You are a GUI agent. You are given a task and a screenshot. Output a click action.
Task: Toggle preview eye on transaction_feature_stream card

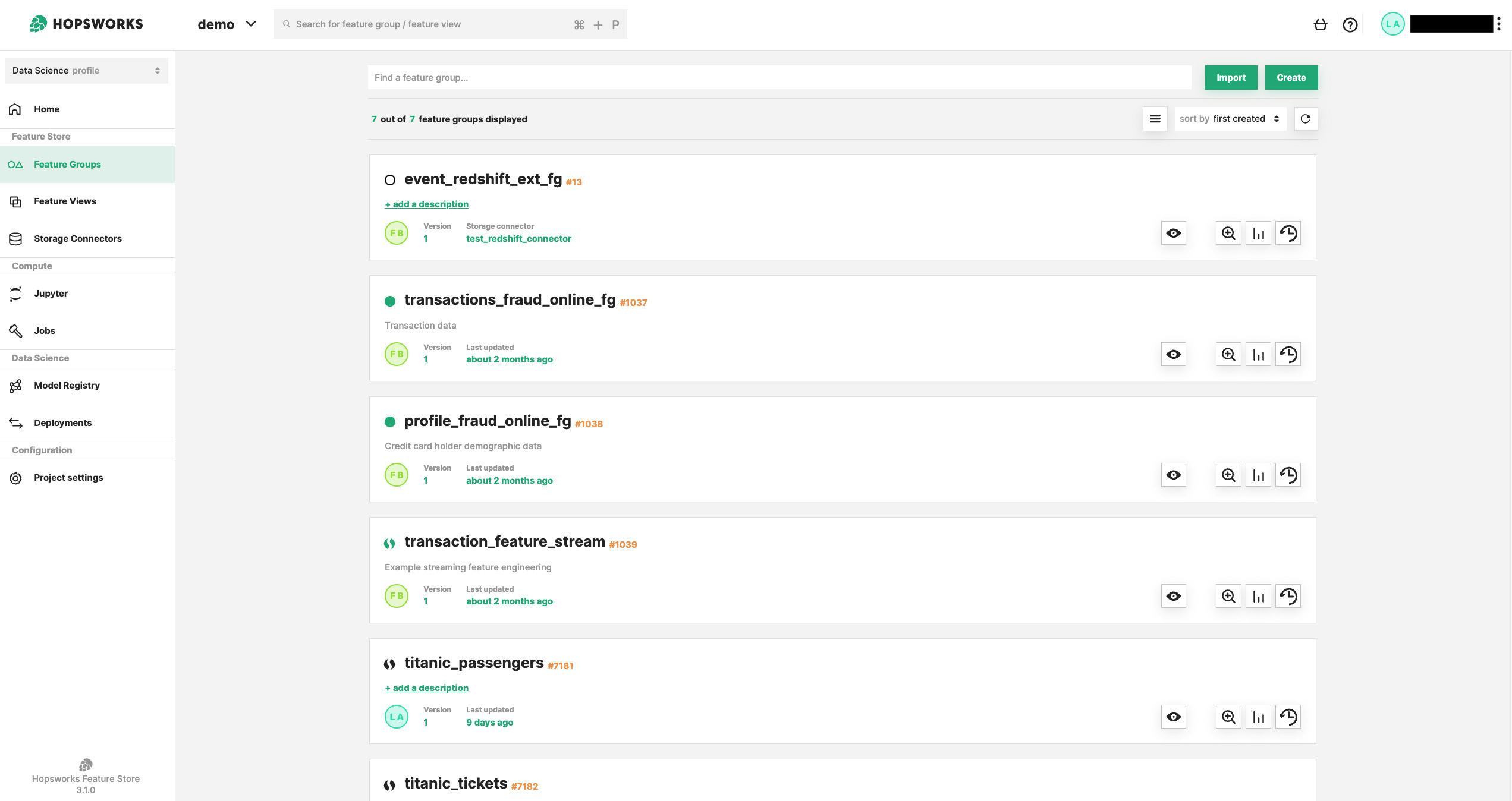pyautogui.click(x=1173, y=595)
